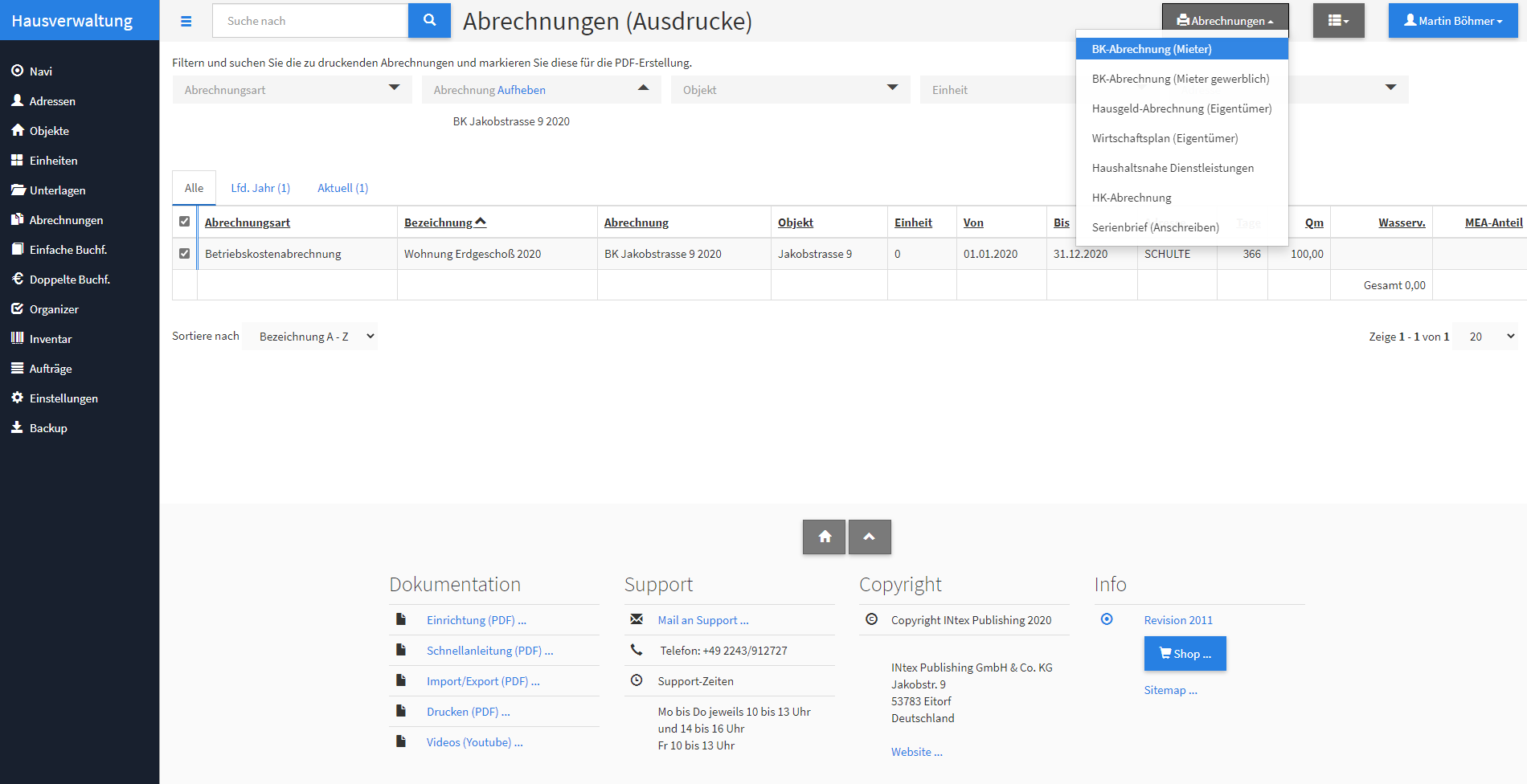
Task: Open Unterlagen in the sidebar
Action: [57, 190]
